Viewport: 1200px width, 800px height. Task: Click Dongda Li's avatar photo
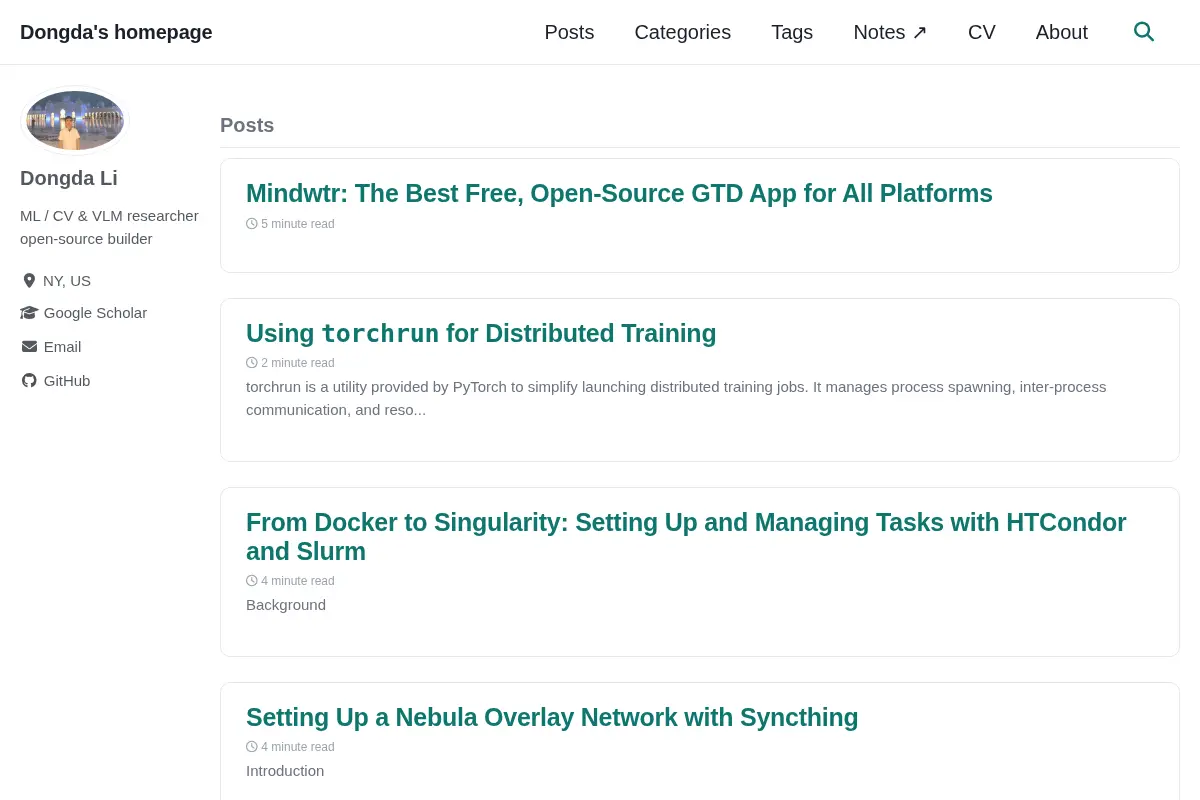click(x=75, y=120)
